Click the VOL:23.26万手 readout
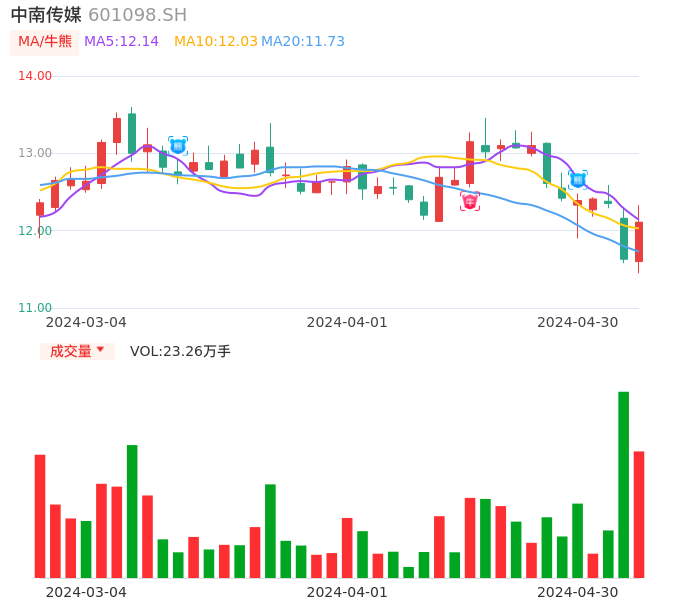686x606 pixels. [180, 351]
